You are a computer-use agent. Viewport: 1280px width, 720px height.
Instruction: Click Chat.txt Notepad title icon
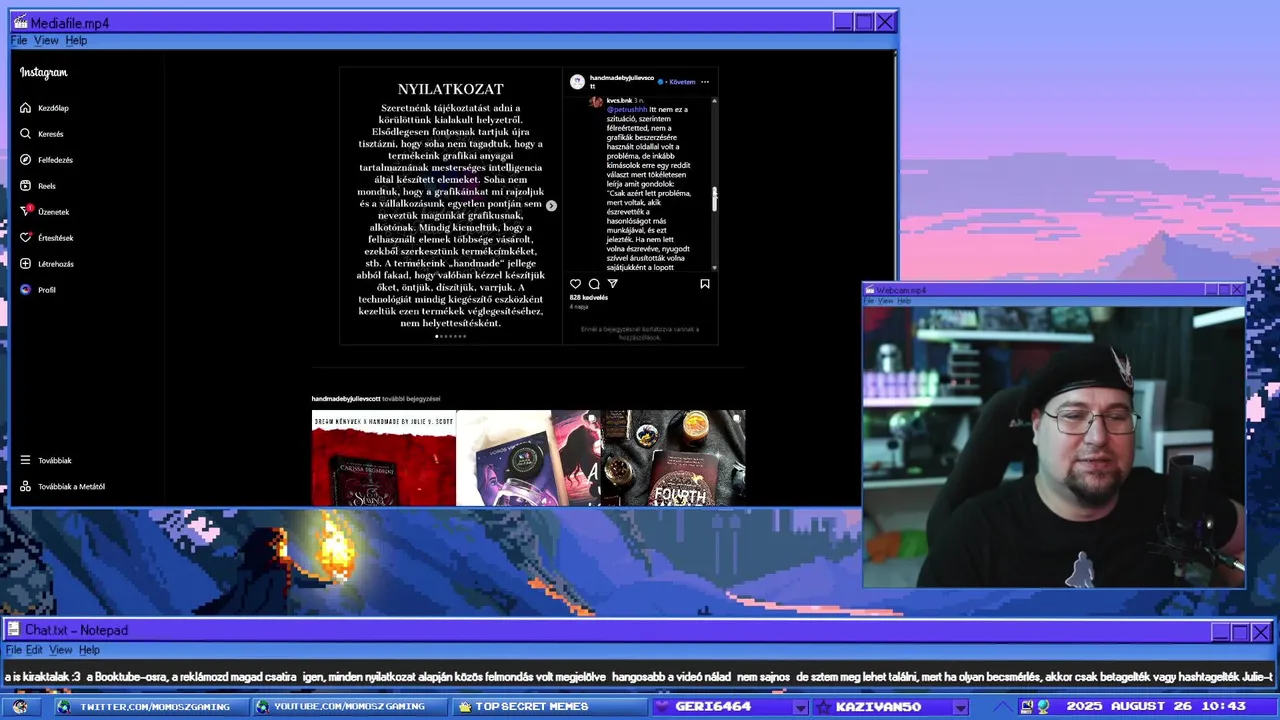[x=14, y=630]
